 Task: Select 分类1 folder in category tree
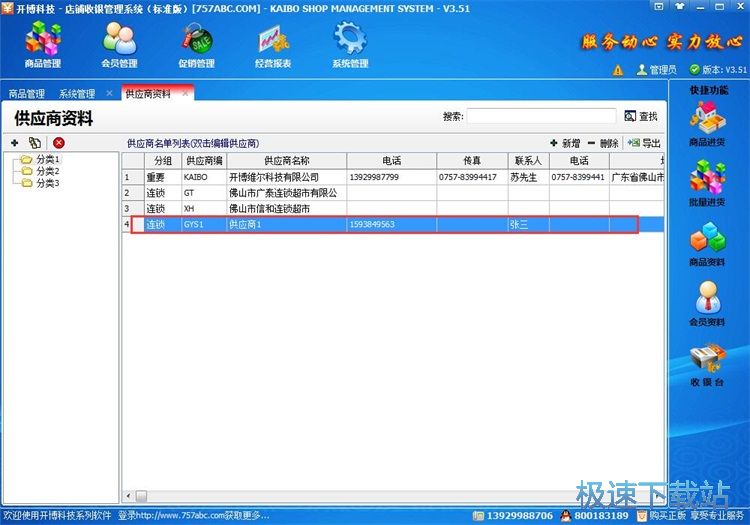pyautogui.click(x=47, y=160)
